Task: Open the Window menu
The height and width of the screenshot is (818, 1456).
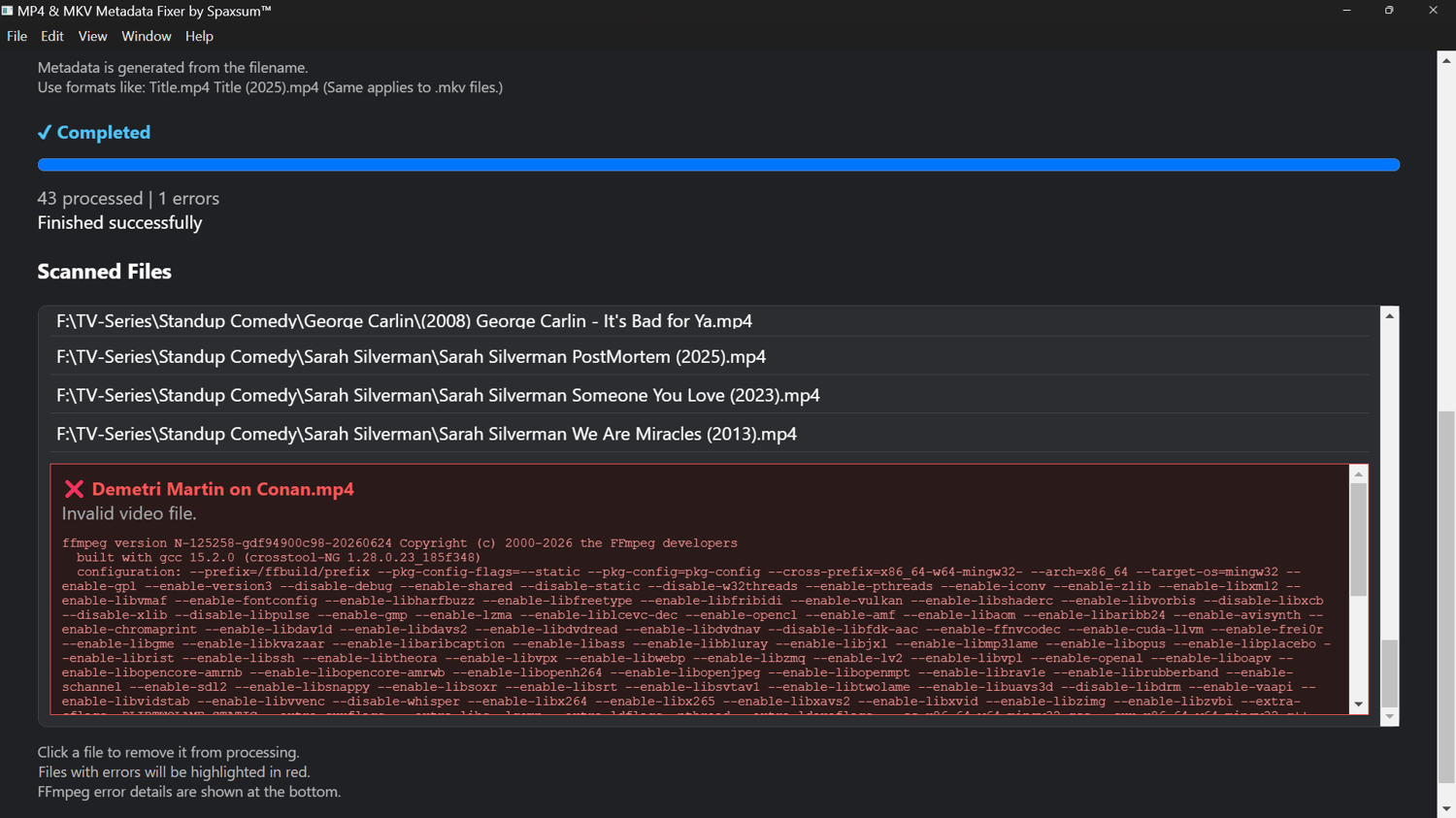Action: click(146, 36)
